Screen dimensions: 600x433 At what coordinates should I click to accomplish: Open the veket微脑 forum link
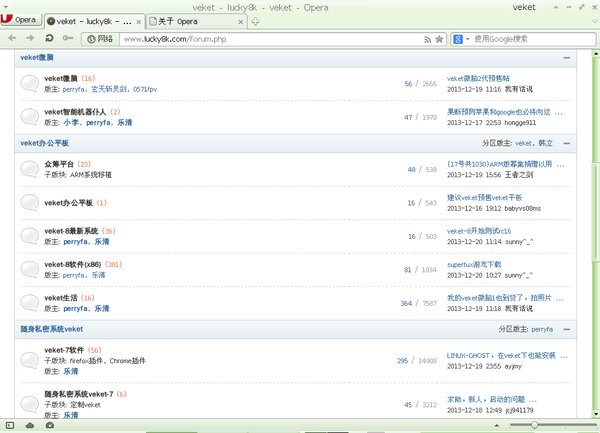[x=61, y=78]
